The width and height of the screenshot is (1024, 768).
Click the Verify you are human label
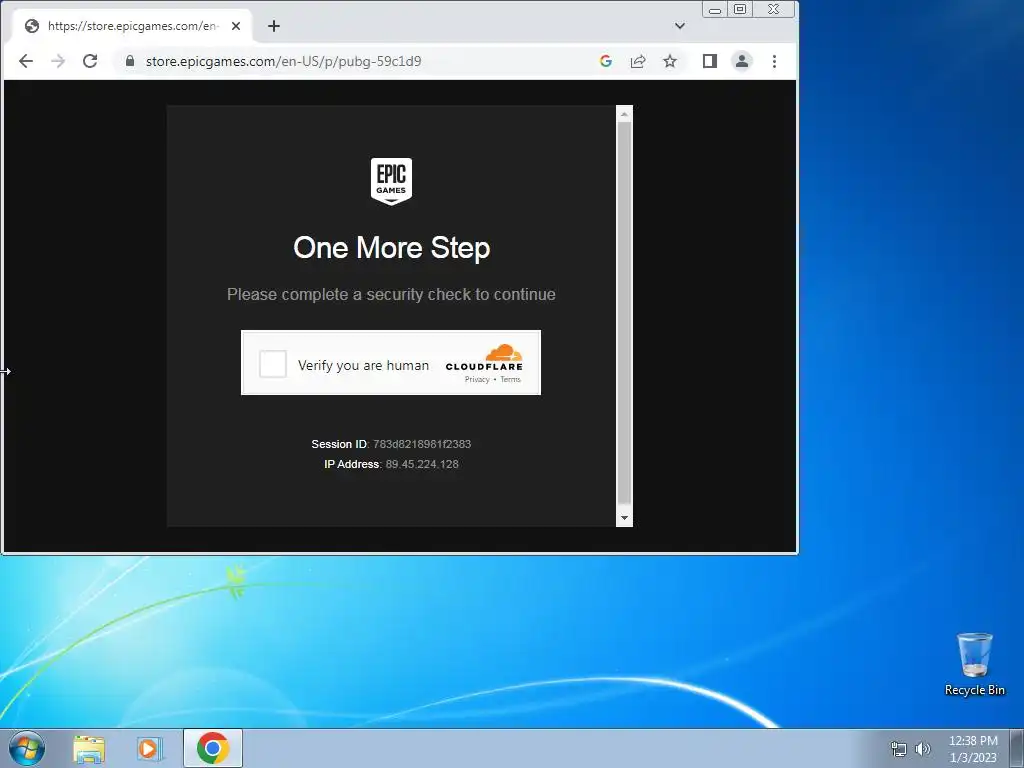pos(363,365)
